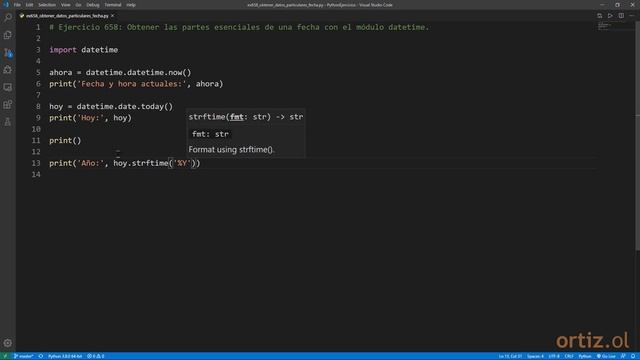Click line number 13 in gutter
This screenshot has width=640, height=360.
pos(36,163)
